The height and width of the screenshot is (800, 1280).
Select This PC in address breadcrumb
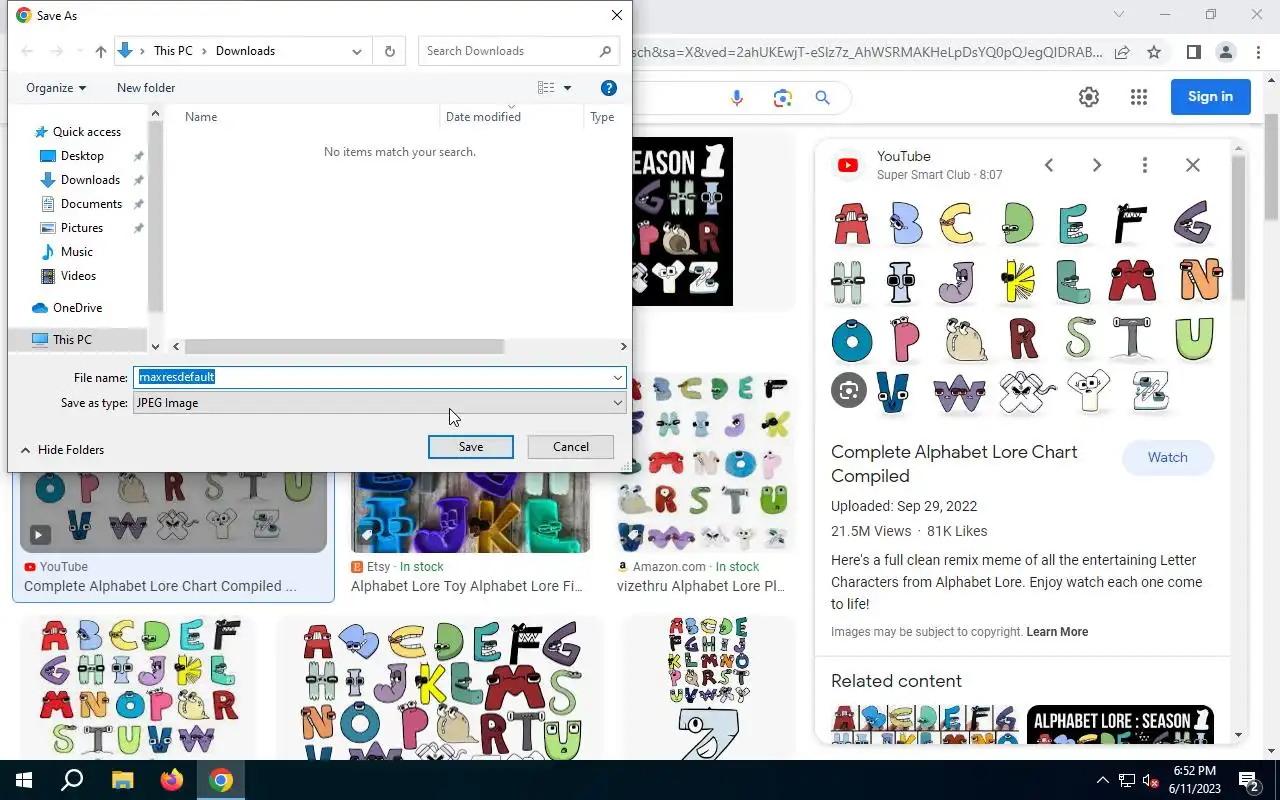173,51
